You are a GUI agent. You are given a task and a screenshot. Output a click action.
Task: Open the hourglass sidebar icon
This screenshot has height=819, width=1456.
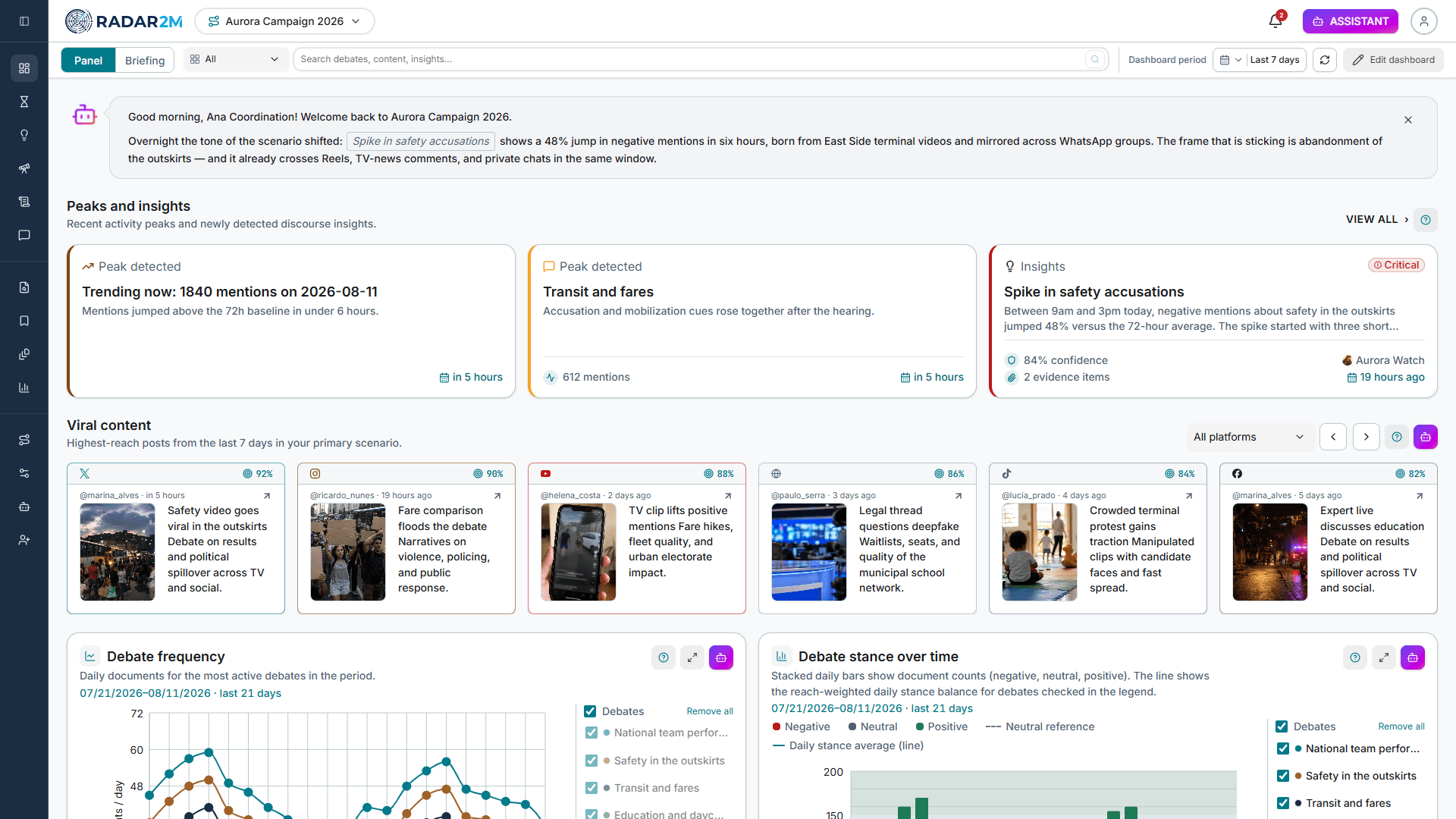coord(24,102)
